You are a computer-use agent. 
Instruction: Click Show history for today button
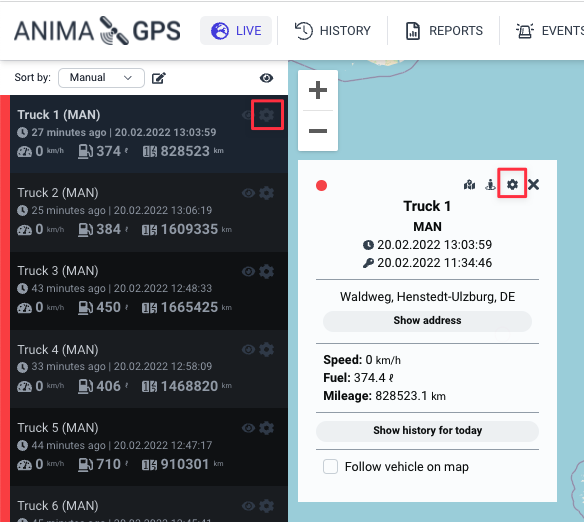[x=427, y=430]
